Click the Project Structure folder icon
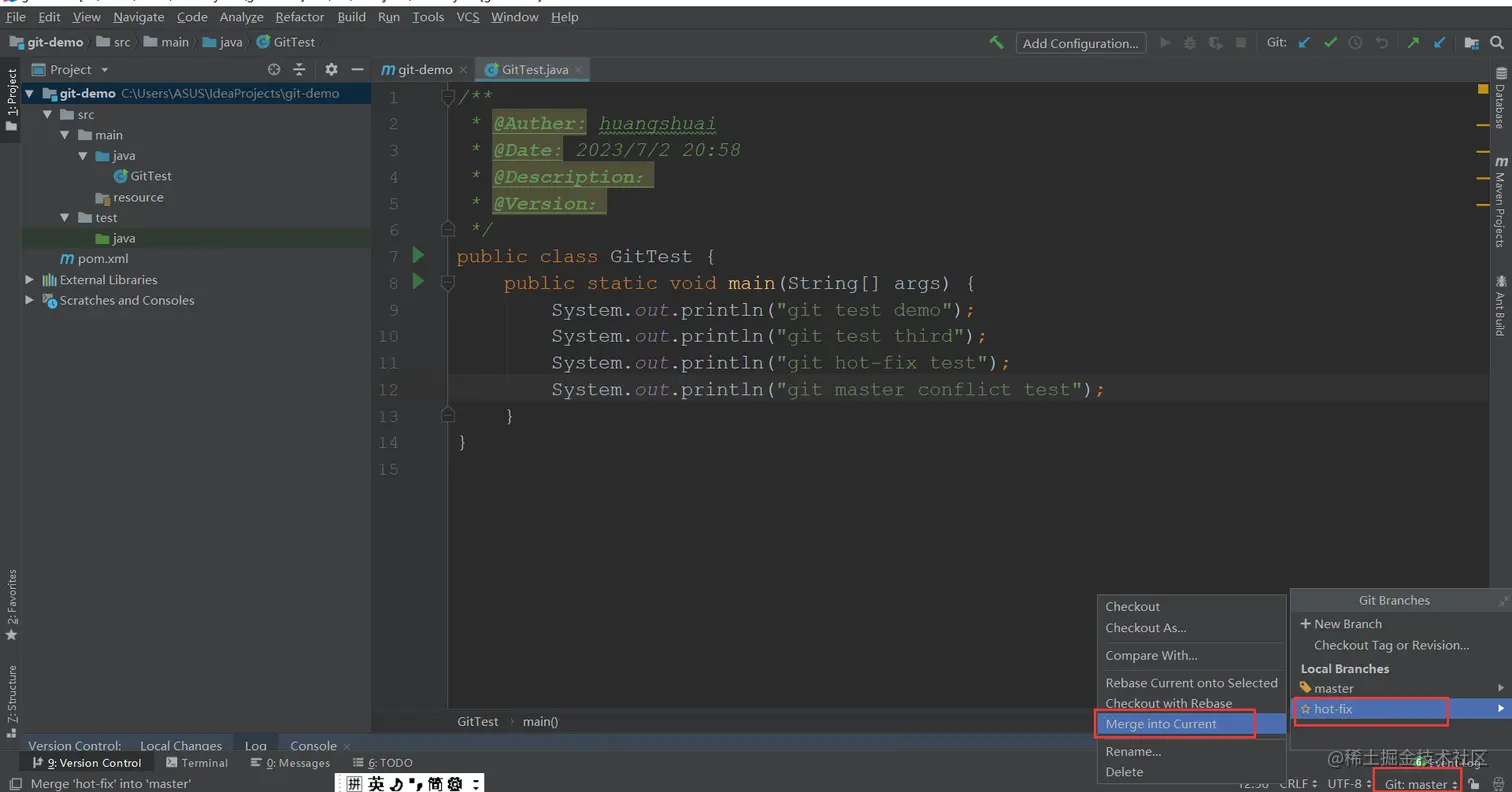The height and width of the screenshot is (792, 1512). tap(1471, 43)
